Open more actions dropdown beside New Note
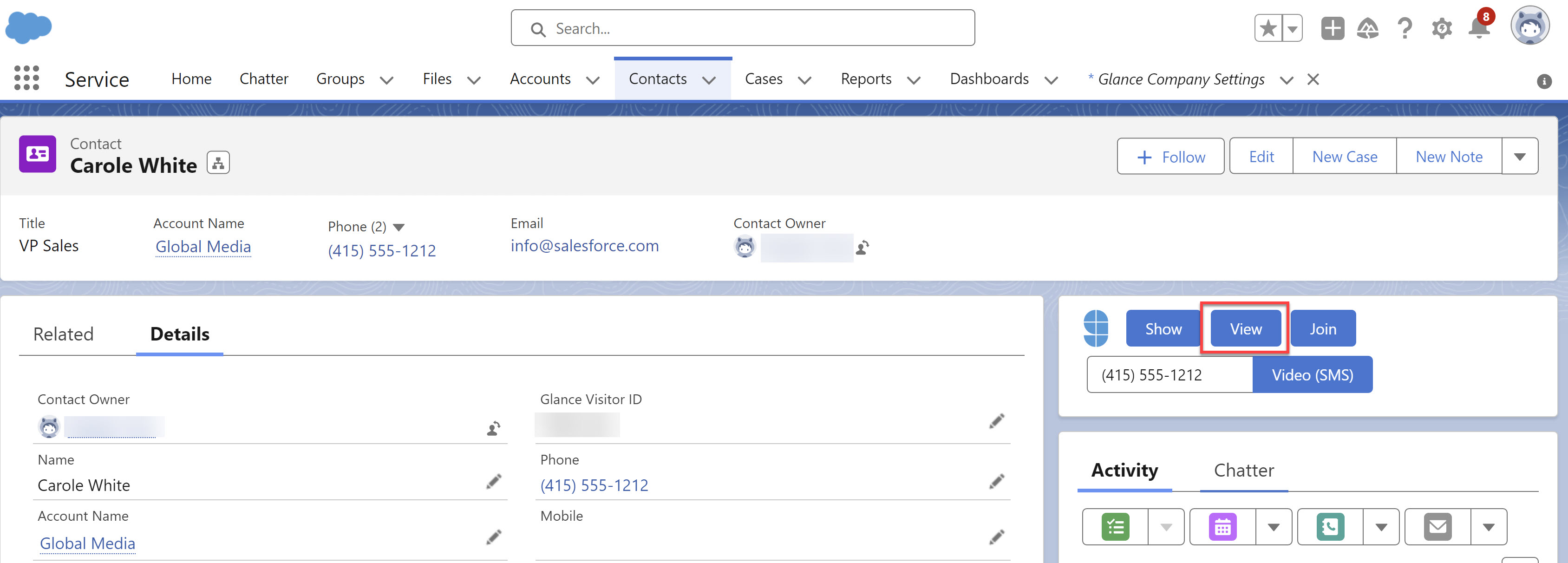 pyautogui.click(x=1519, y=157)
